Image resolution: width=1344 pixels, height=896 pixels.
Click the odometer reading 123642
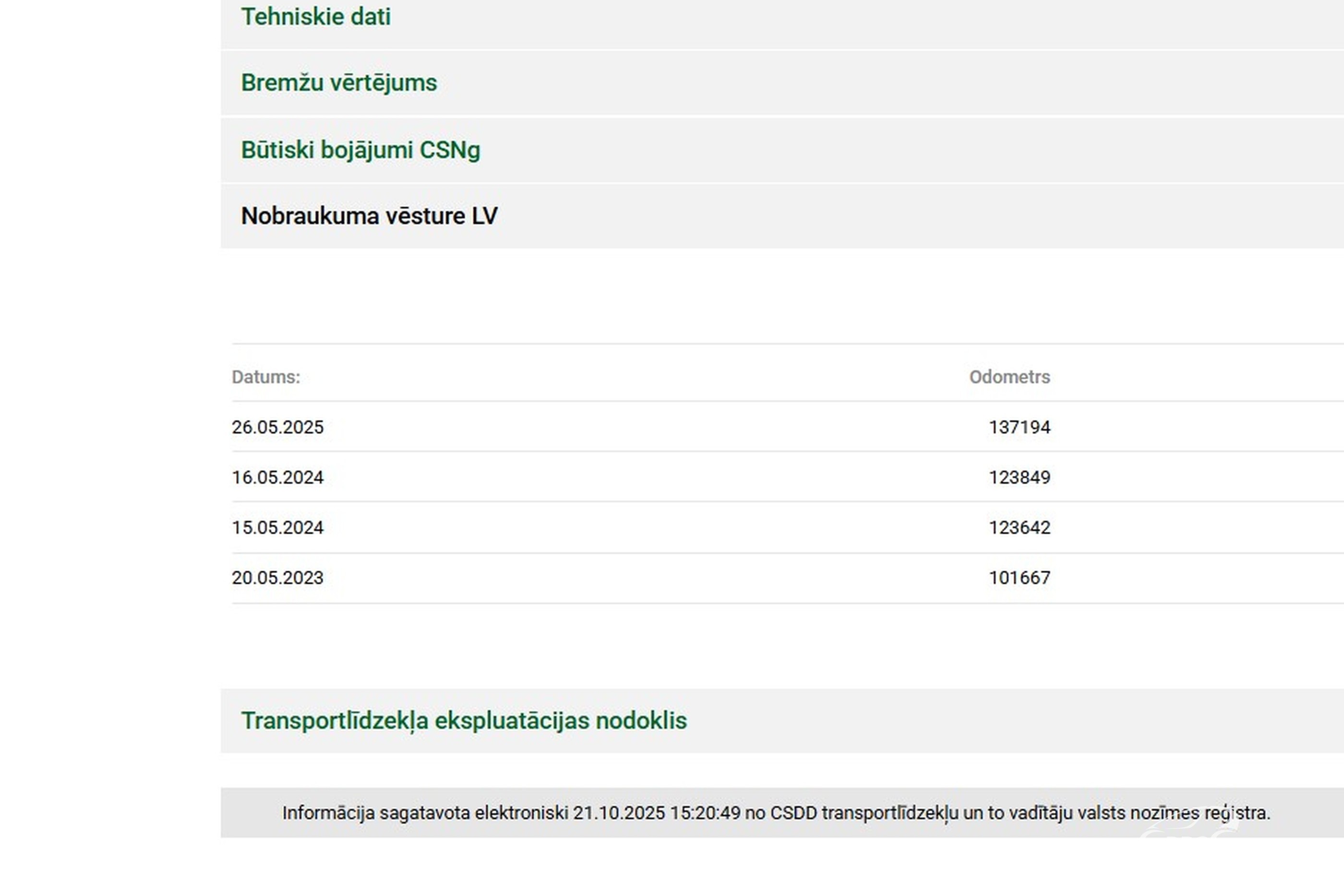pos(1020,528)
